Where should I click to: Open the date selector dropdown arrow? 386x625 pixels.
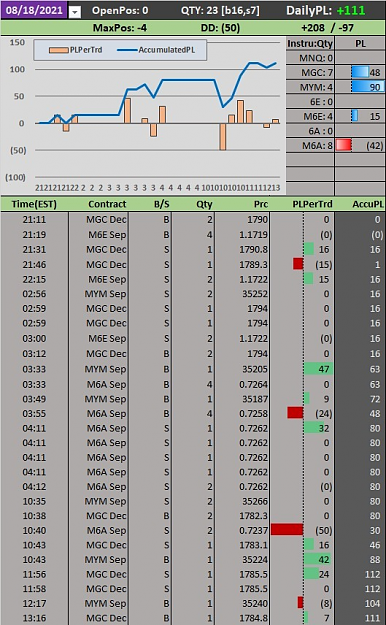(75, 12)
